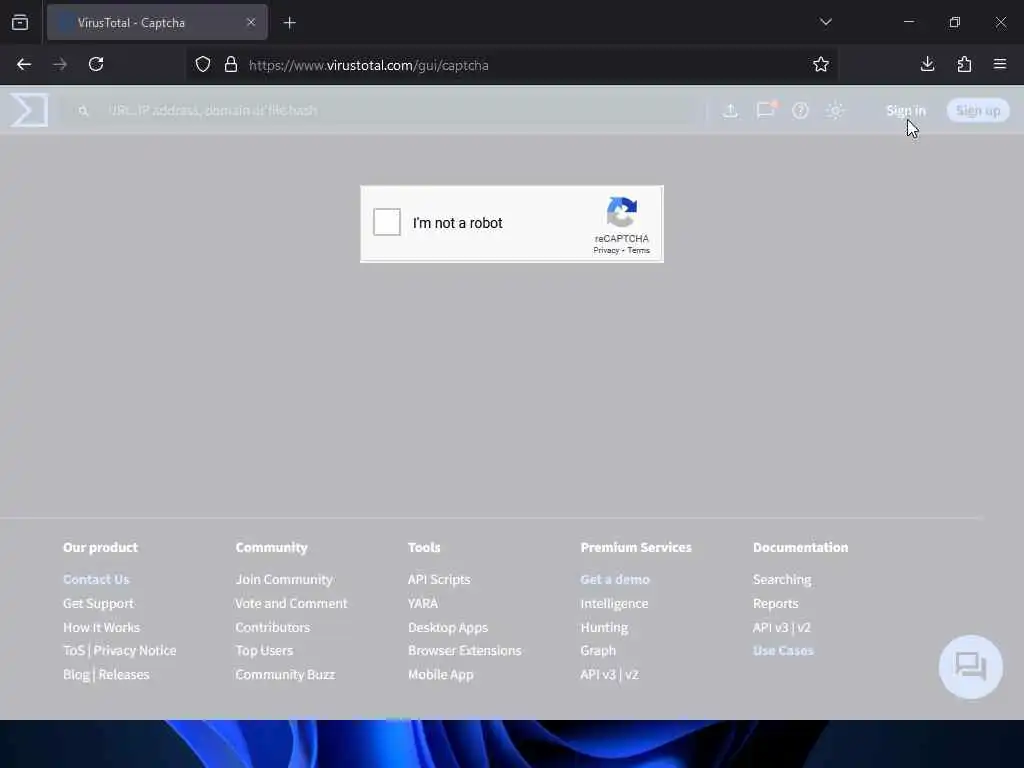
Task: Open the reCAPTCHA Privacy link
Action: [606, 250]
